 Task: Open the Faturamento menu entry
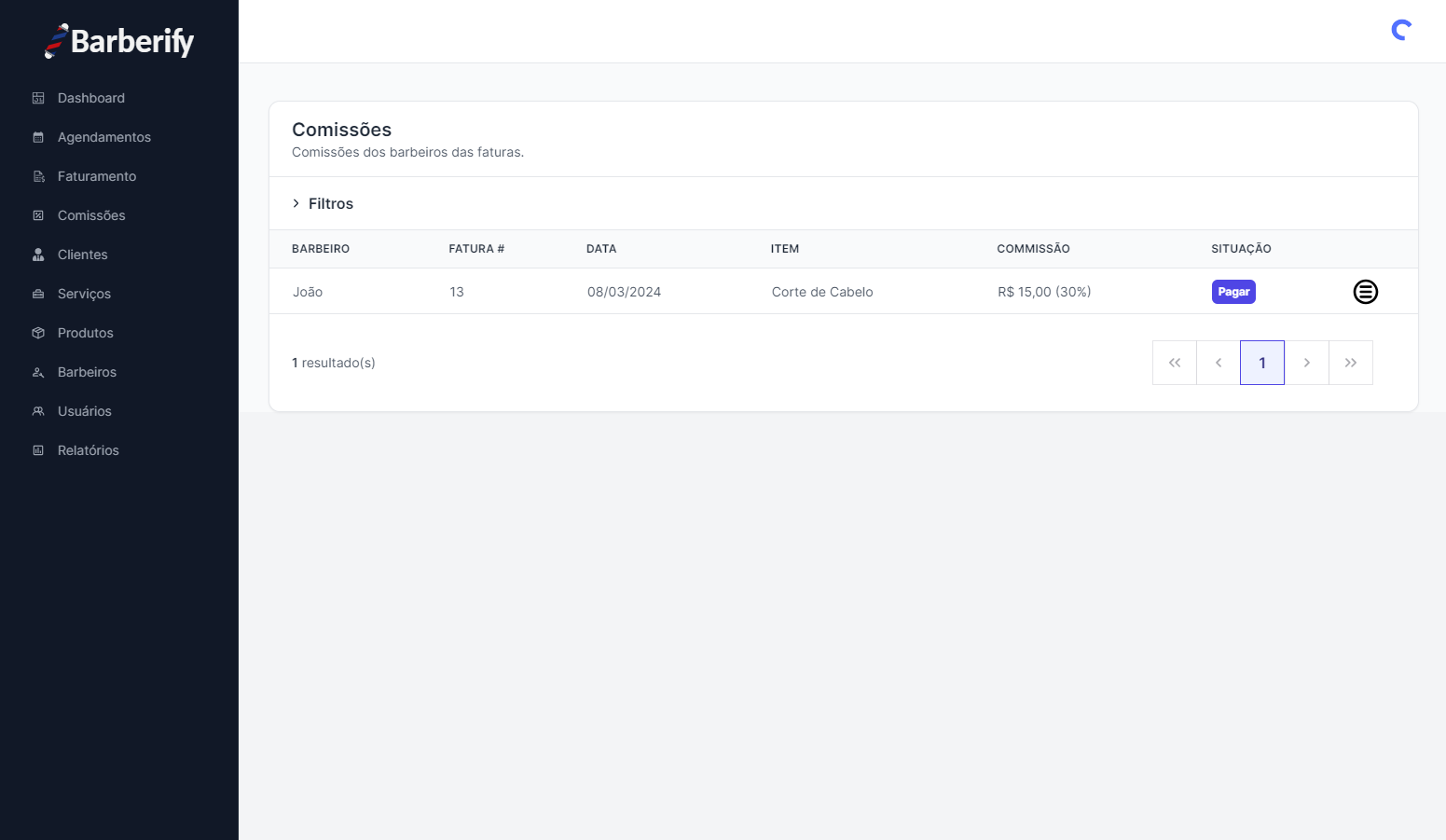pyautogui.click(x=96, y=176)
